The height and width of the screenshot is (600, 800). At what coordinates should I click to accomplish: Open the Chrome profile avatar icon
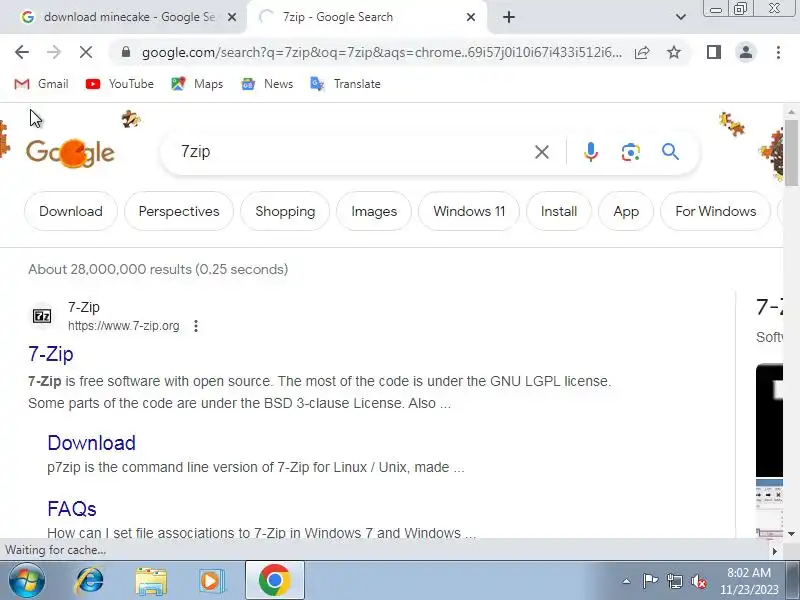point(745,52)
